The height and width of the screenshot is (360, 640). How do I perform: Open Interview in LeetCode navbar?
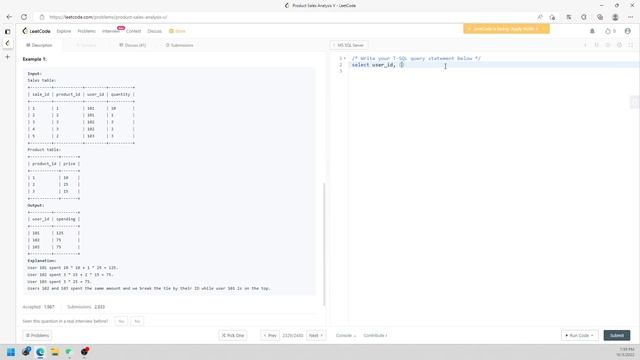point(111,31)
